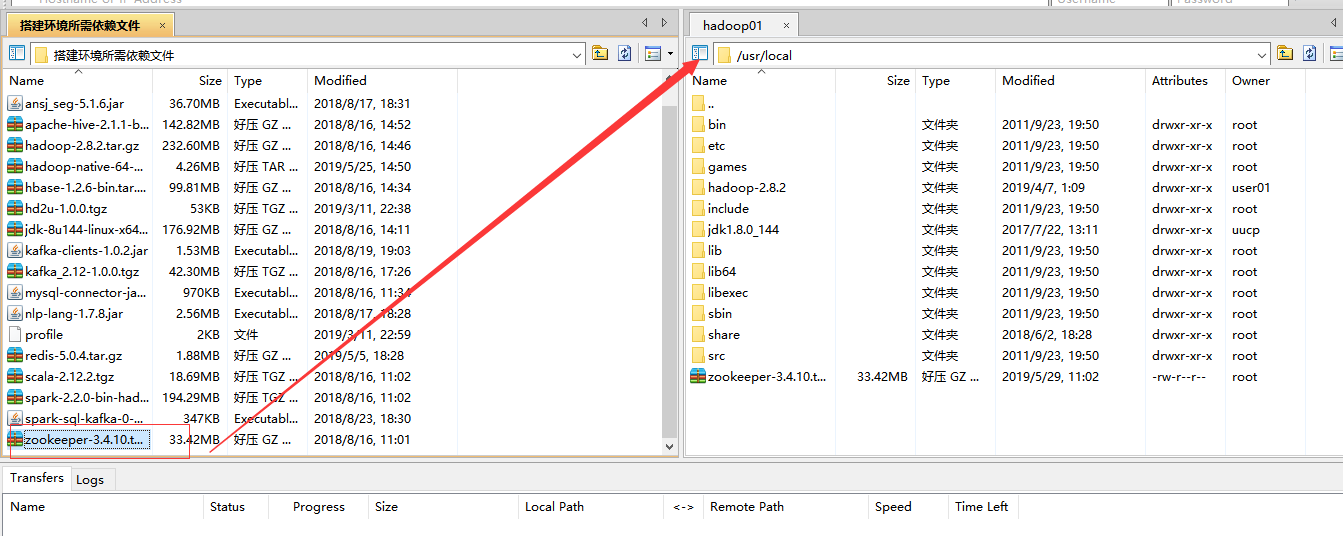
Task: Click the remote jdk1.8.0_144 folder icon
Action: 698,229
